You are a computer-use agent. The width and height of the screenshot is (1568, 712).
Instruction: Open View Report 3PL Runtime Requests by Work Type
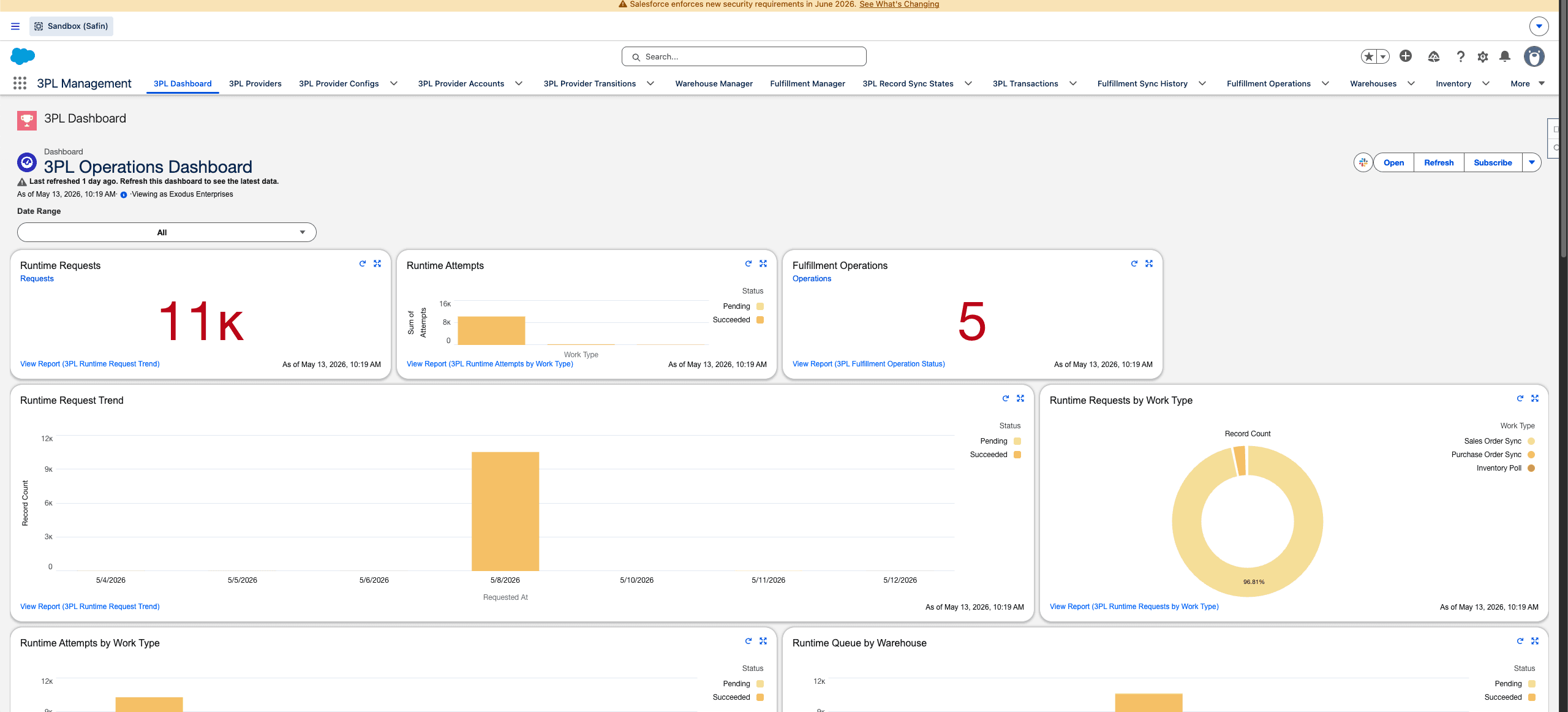pyautogui.click(x=1134, y=607)
